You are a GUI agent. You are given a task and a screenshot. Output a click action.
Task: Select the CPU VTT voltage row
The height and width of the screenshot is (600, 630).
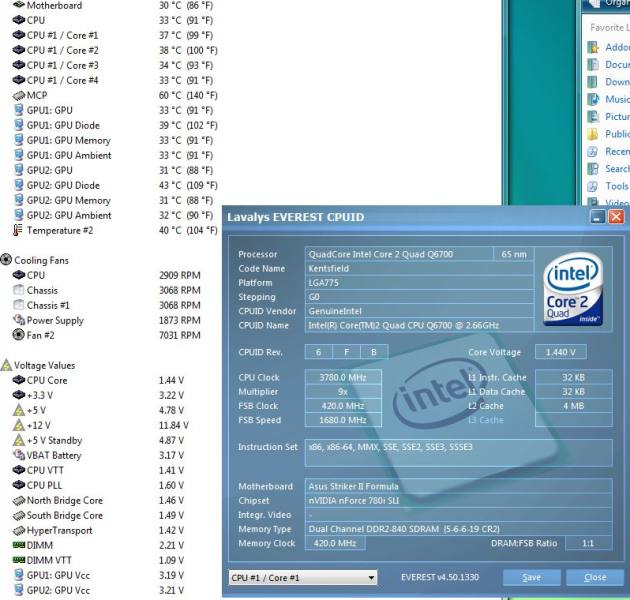tap(98, 470)
